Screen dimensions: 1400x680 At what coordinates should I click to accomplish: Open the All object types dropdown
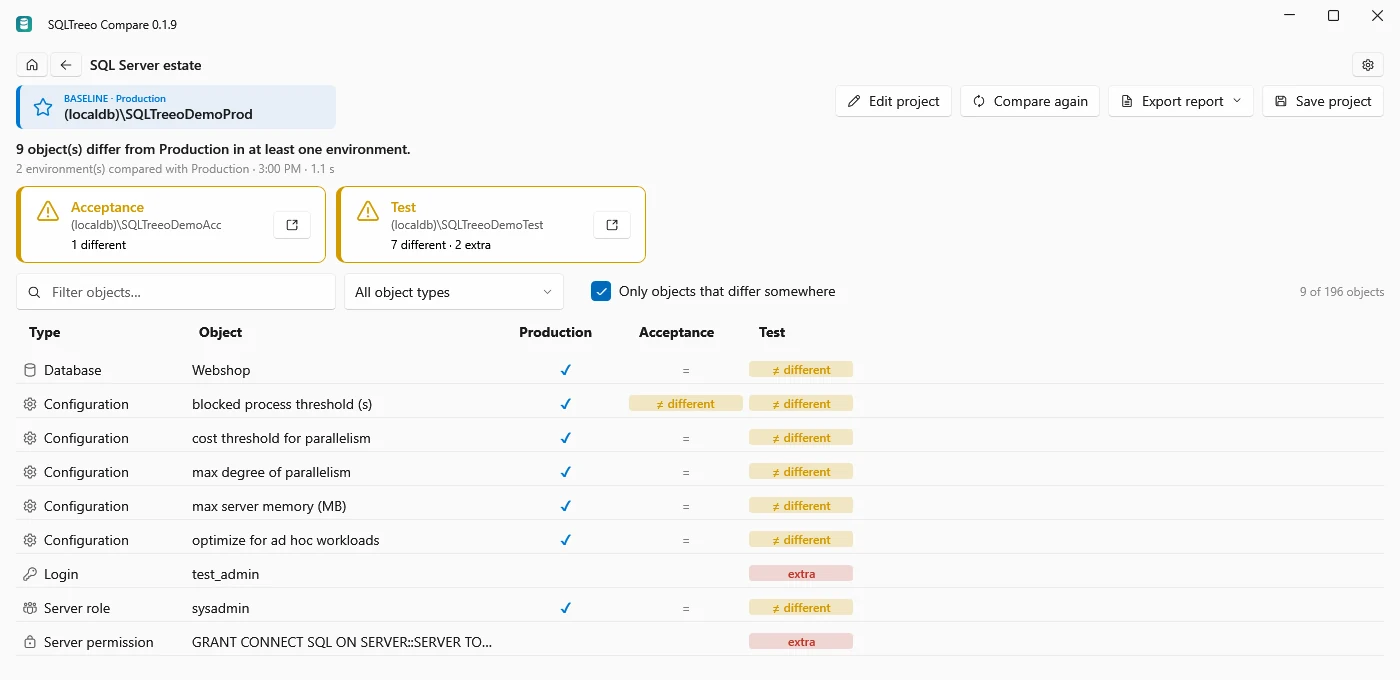point(454,292)
